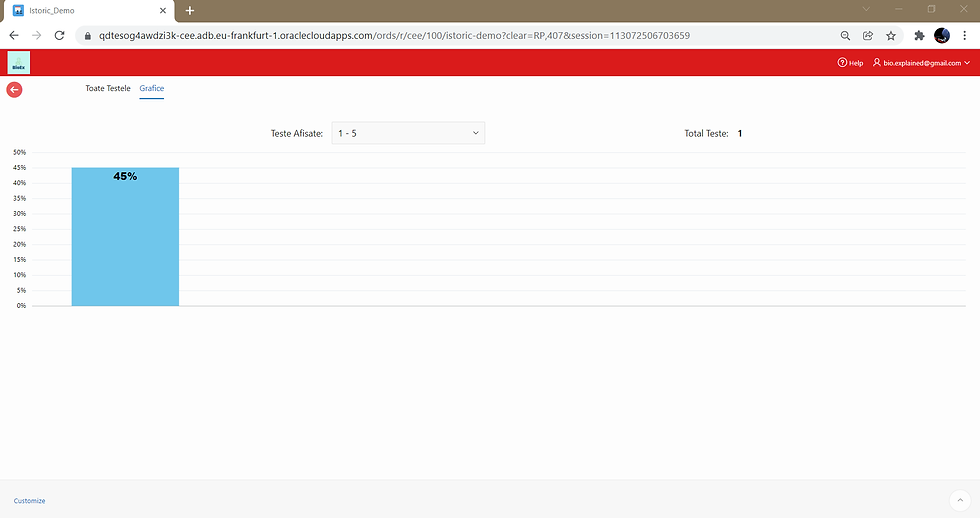The height and width of the screenshot is (518, 980).
Task: Open Help in the red header
Action: click(850, 63)
